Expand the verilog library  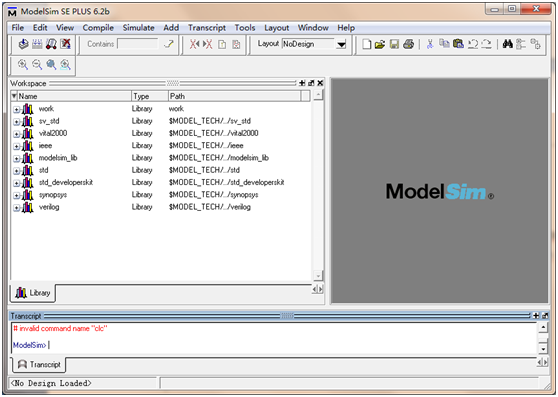point(16,208)
